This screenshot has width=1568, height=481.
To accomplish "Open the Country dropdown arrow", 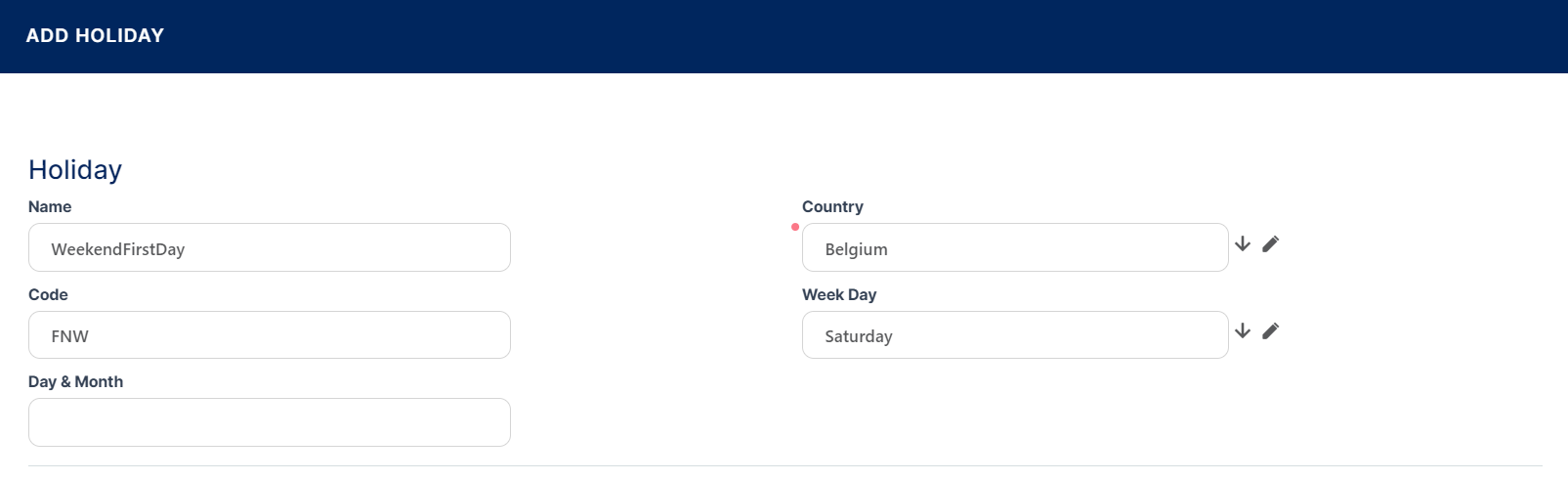I will [1243, 243].
